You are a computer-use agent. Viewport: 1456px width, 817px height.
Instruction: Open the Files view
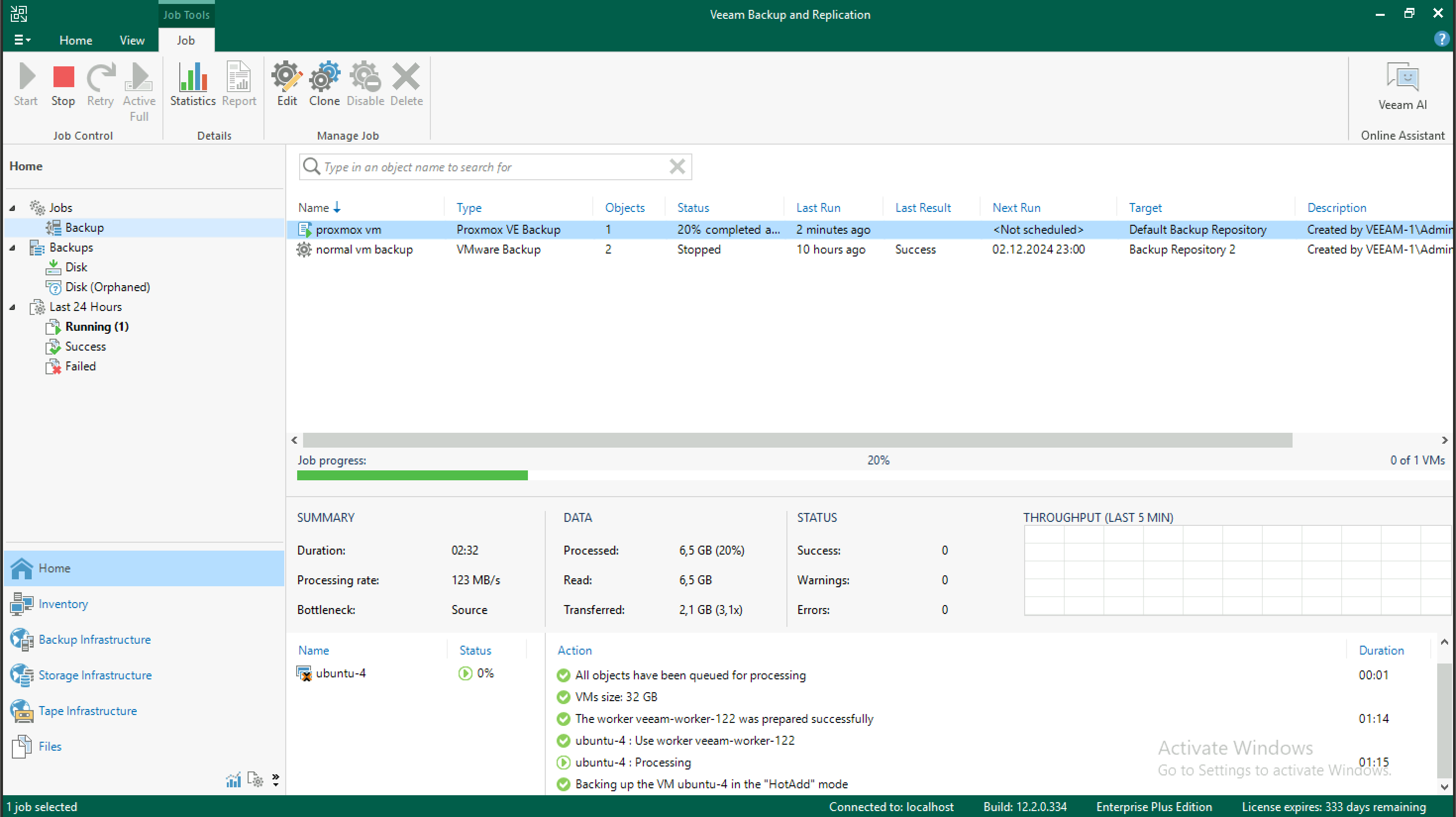tap(145, 746)
